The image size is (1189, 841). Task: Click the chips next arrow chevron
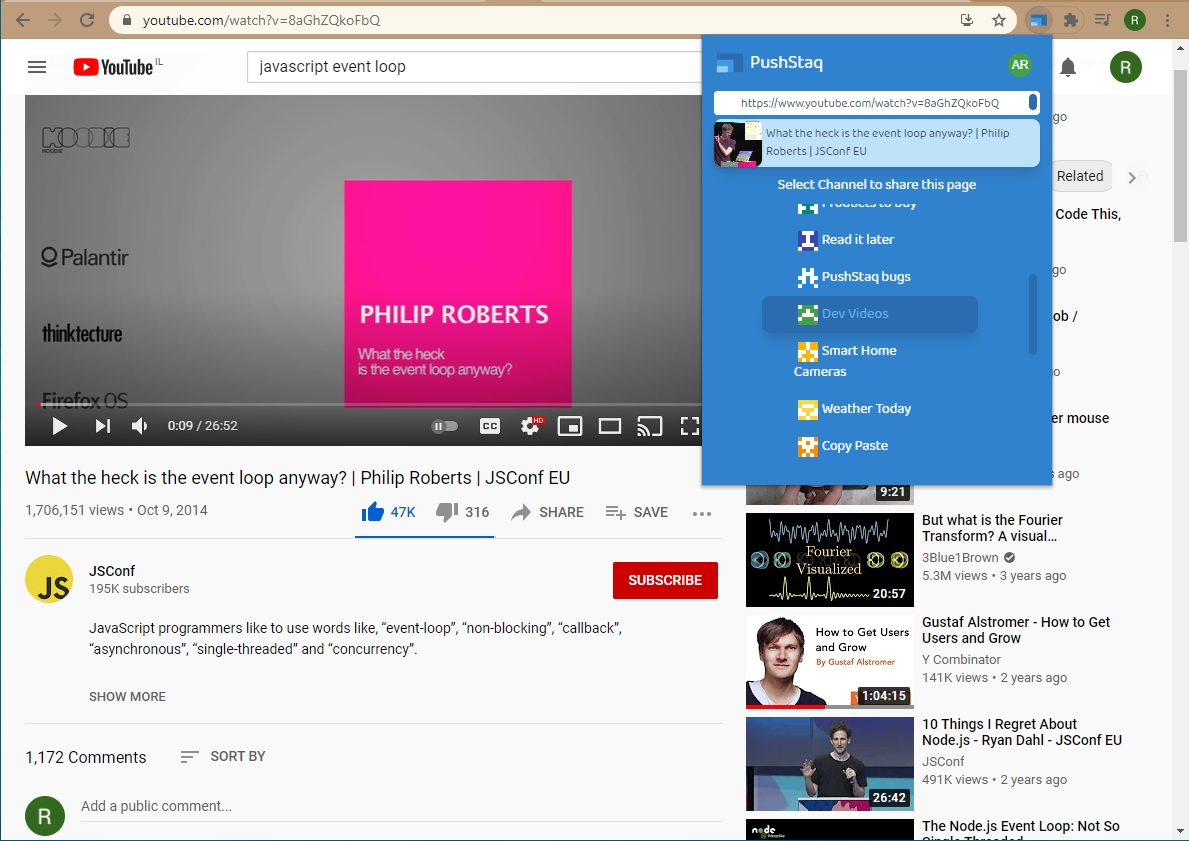1131,177
